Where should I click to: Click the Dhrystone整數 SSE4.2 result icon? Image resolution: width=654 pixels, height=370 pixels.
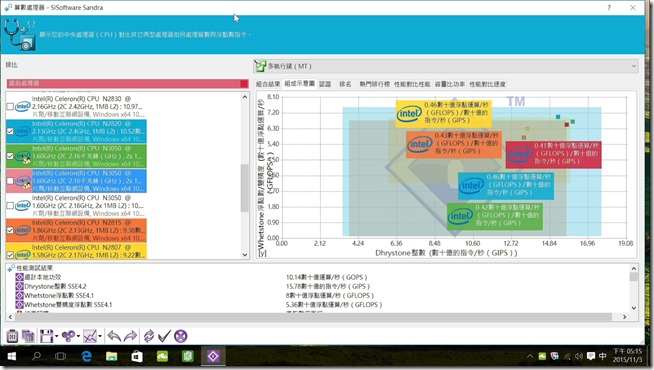tap(19, 286)
